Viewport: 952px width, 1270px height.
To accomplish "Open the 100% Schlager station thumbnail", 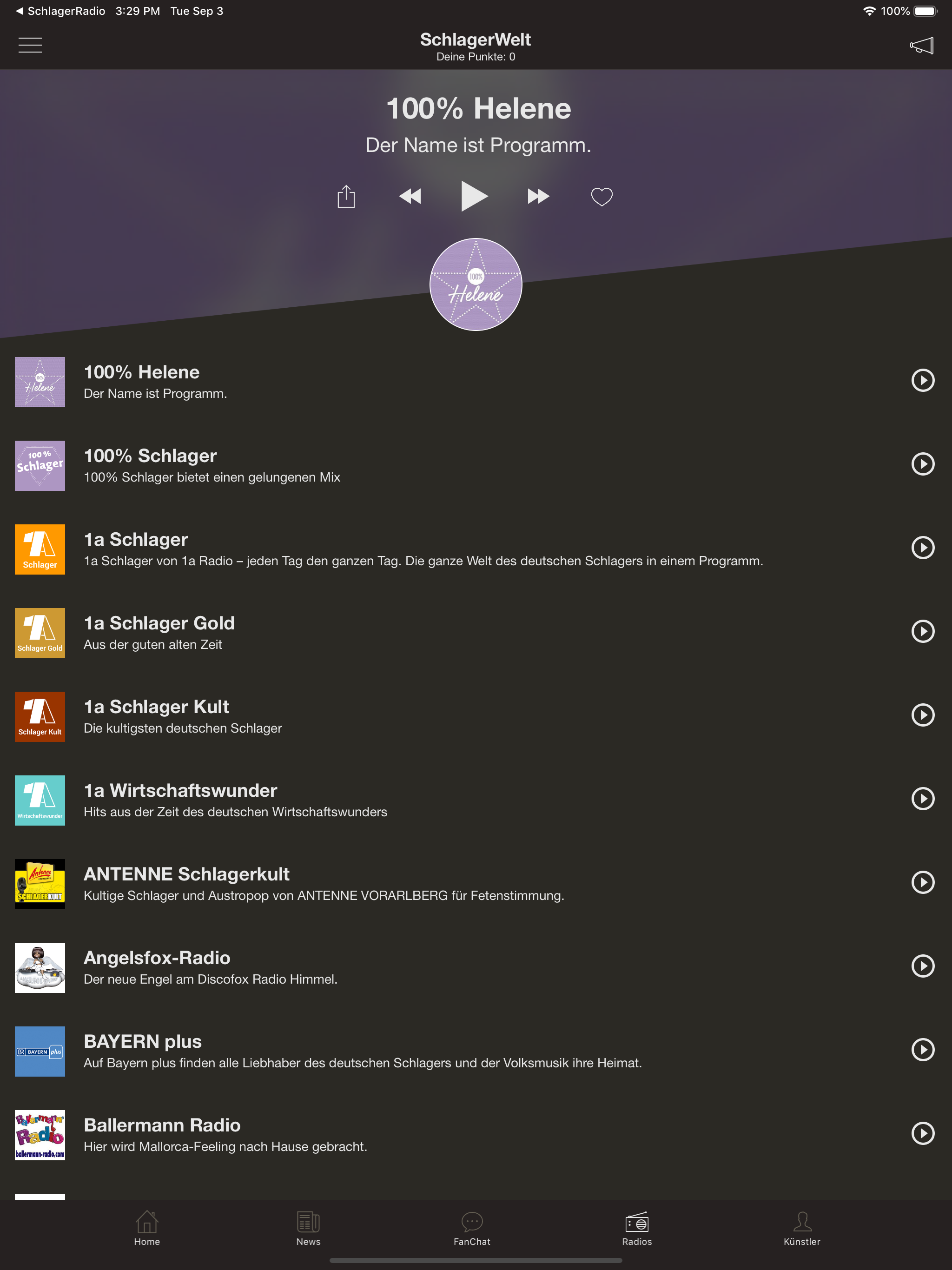I will (40, 466).
